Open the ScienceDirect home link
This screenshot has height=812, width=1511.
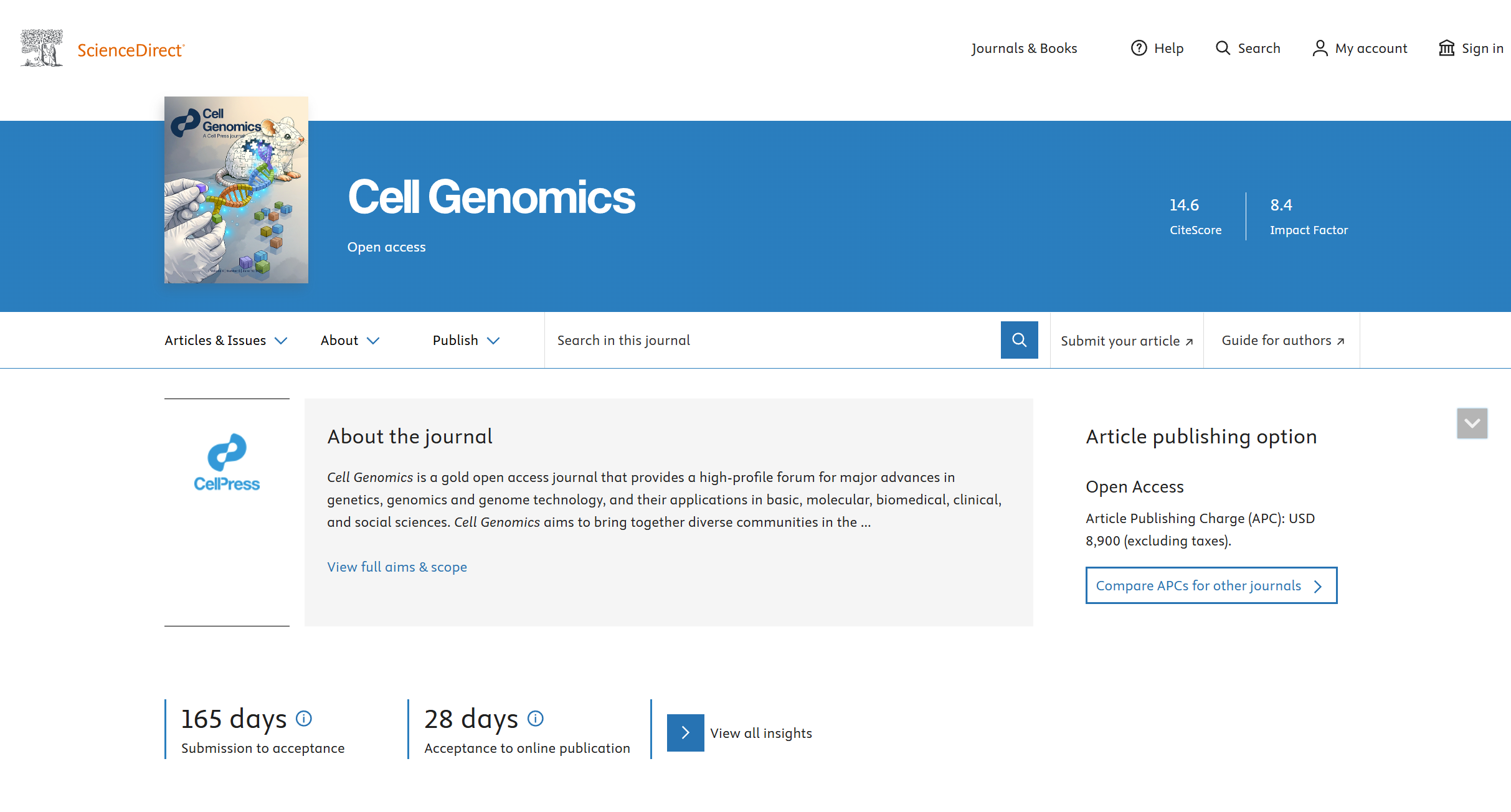click(131, 50)
